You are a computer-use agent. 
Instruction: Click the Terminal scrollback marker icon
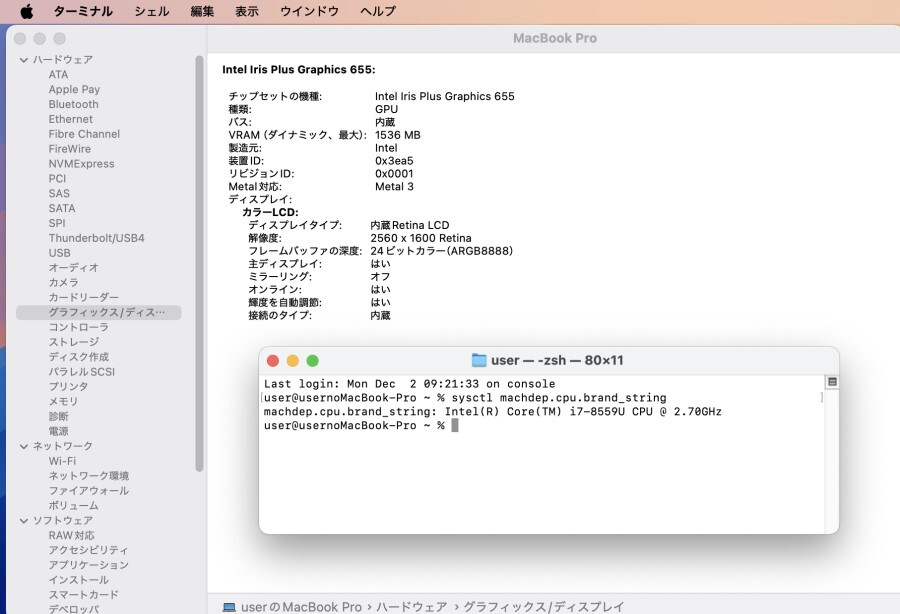tap(832, 382)
